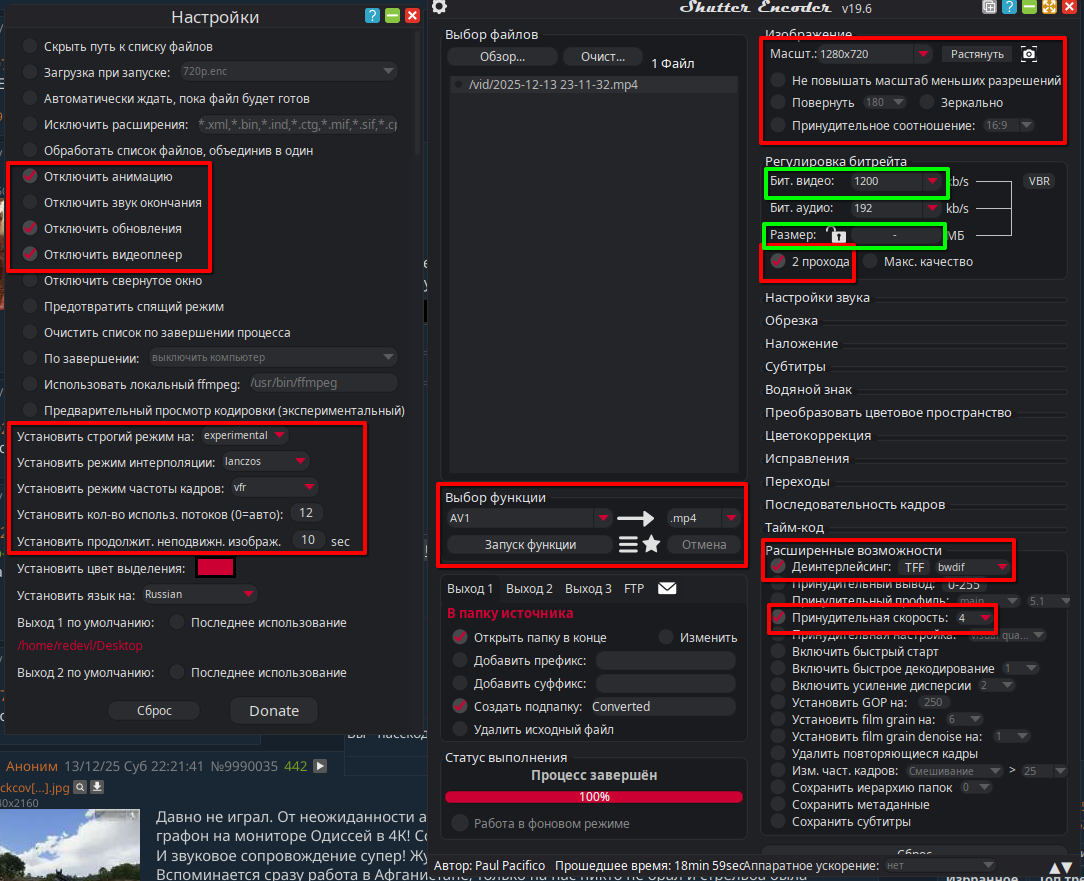Uncheck the 2 прохода option
The image size is (1084, 881).
pos(778,261)
